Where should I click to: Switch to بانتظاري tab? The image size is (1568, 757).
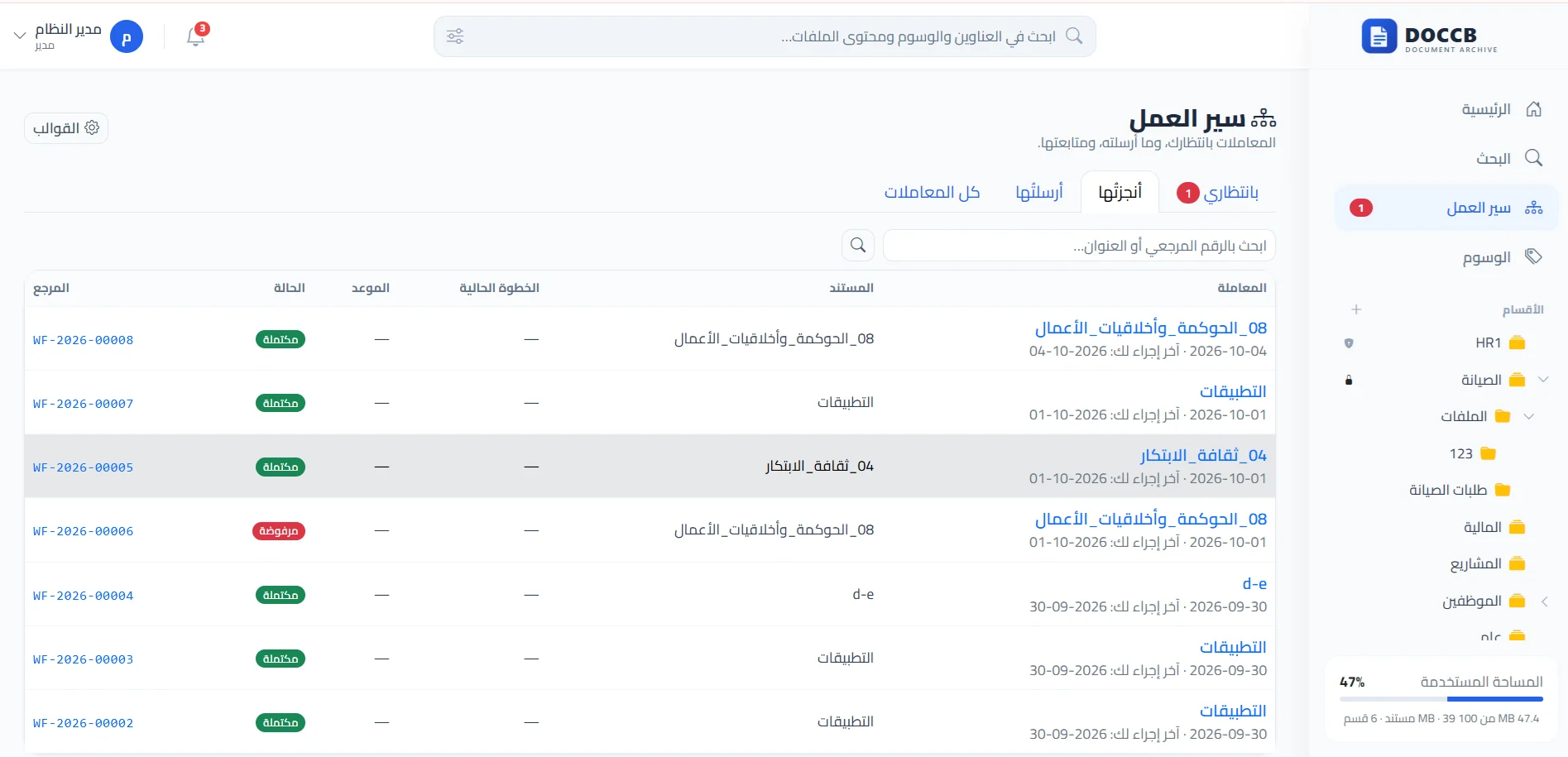1217,193
